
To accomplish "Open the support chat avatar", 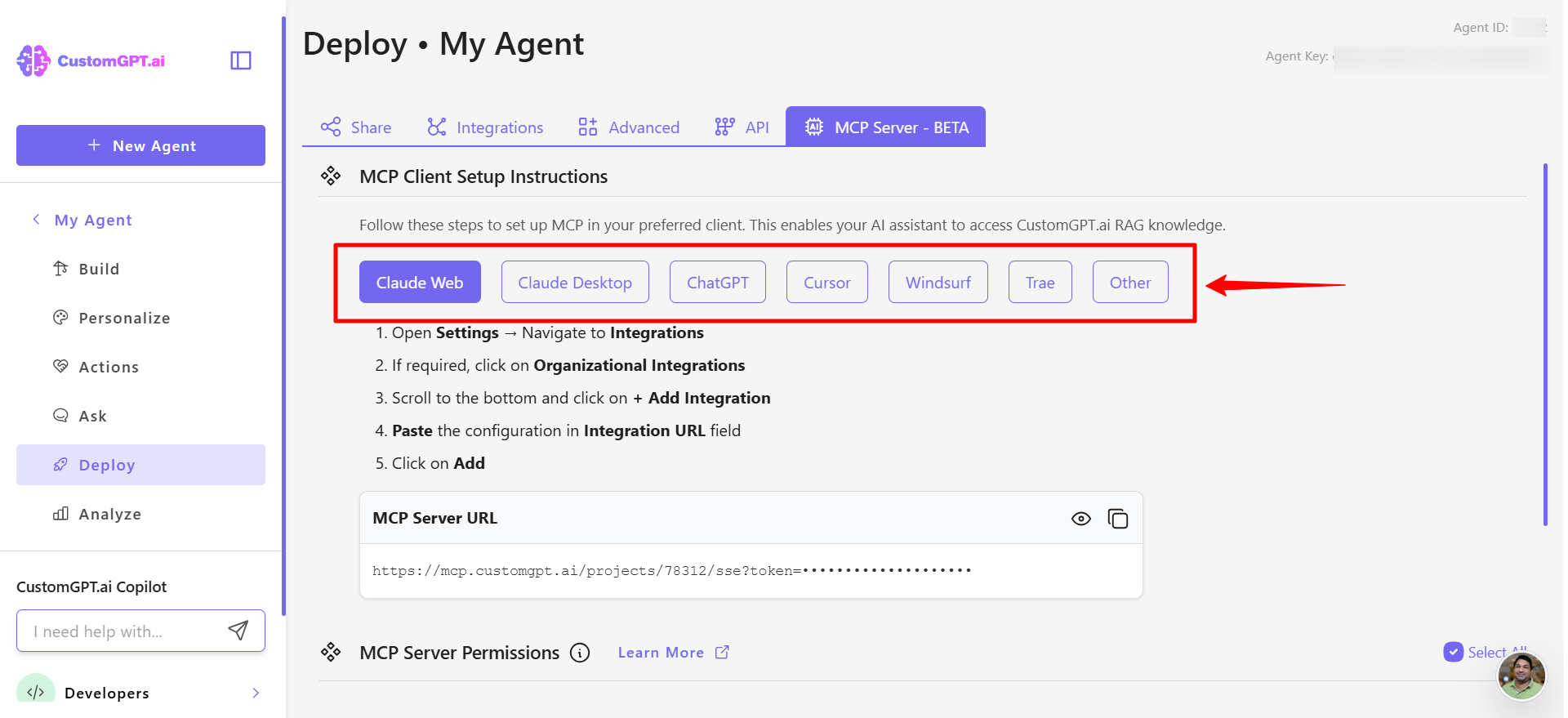I will tap(1521, 676).
